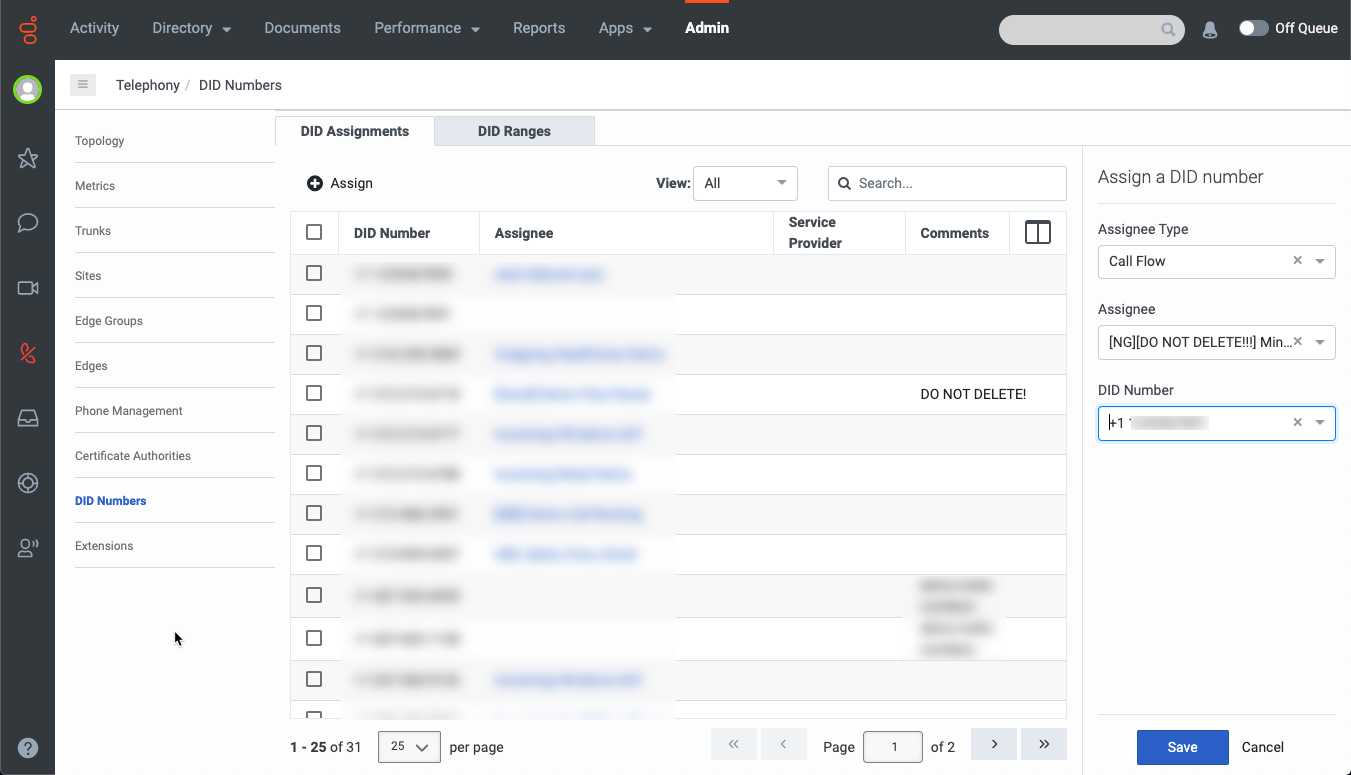Click Cancel in Assign panel
Image resolution: width=1351 pixels, height=775 pixels.
1262,747
